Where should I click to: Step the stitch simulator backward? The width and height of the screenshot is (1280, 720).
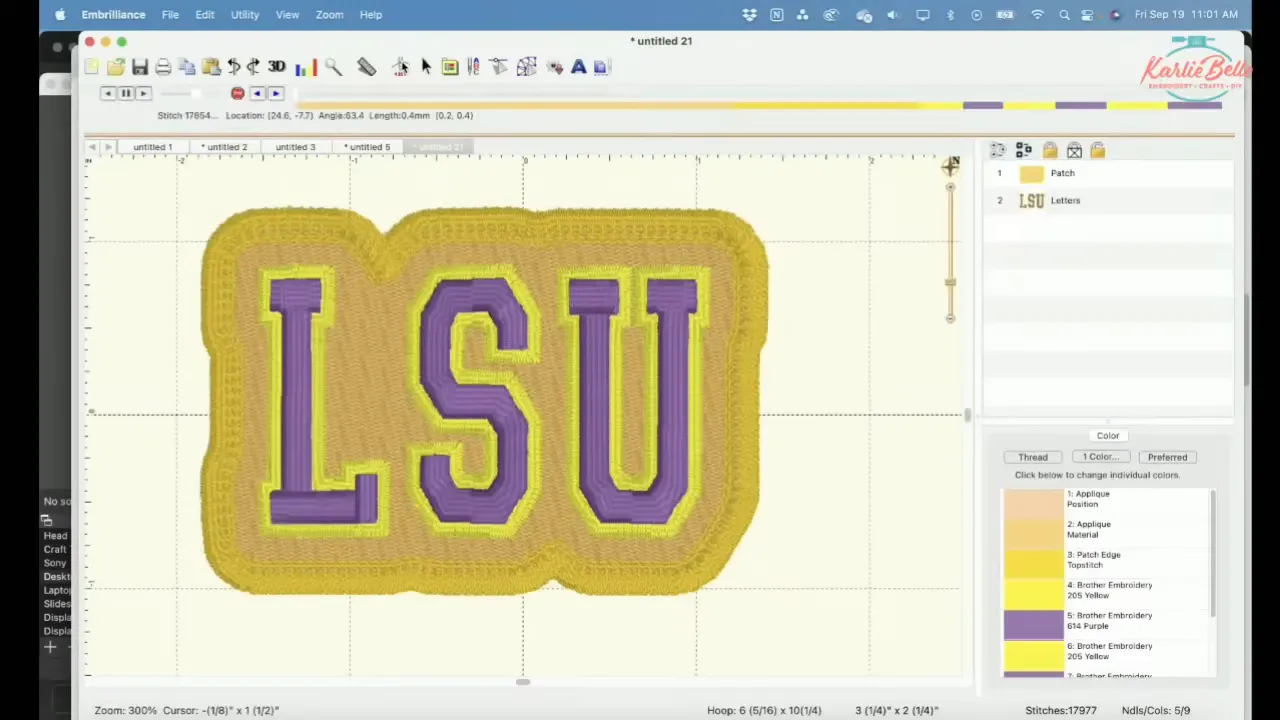pos(108,93)
